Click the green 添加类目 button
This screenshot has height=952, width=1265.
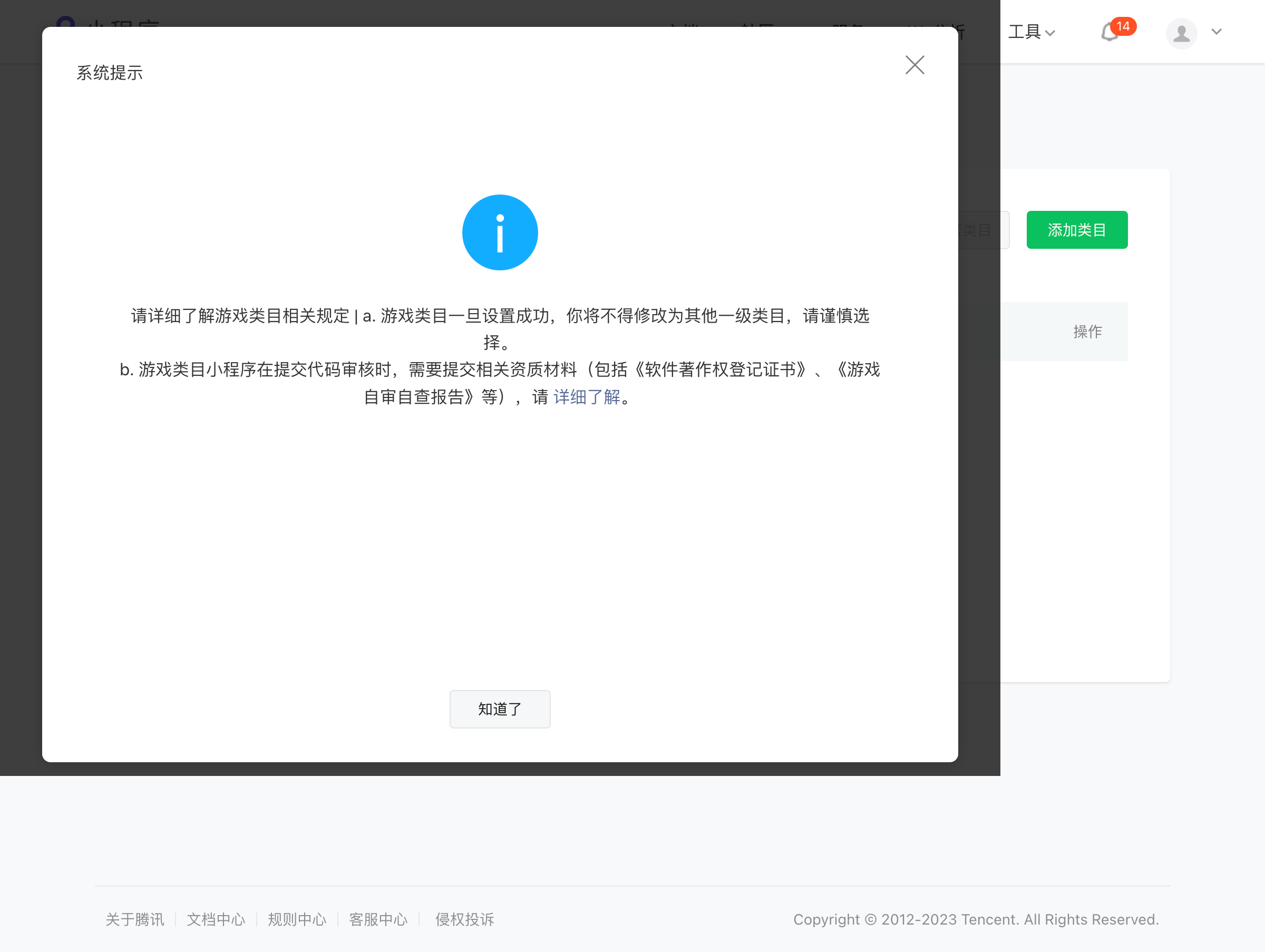[x=1076, y=230]
